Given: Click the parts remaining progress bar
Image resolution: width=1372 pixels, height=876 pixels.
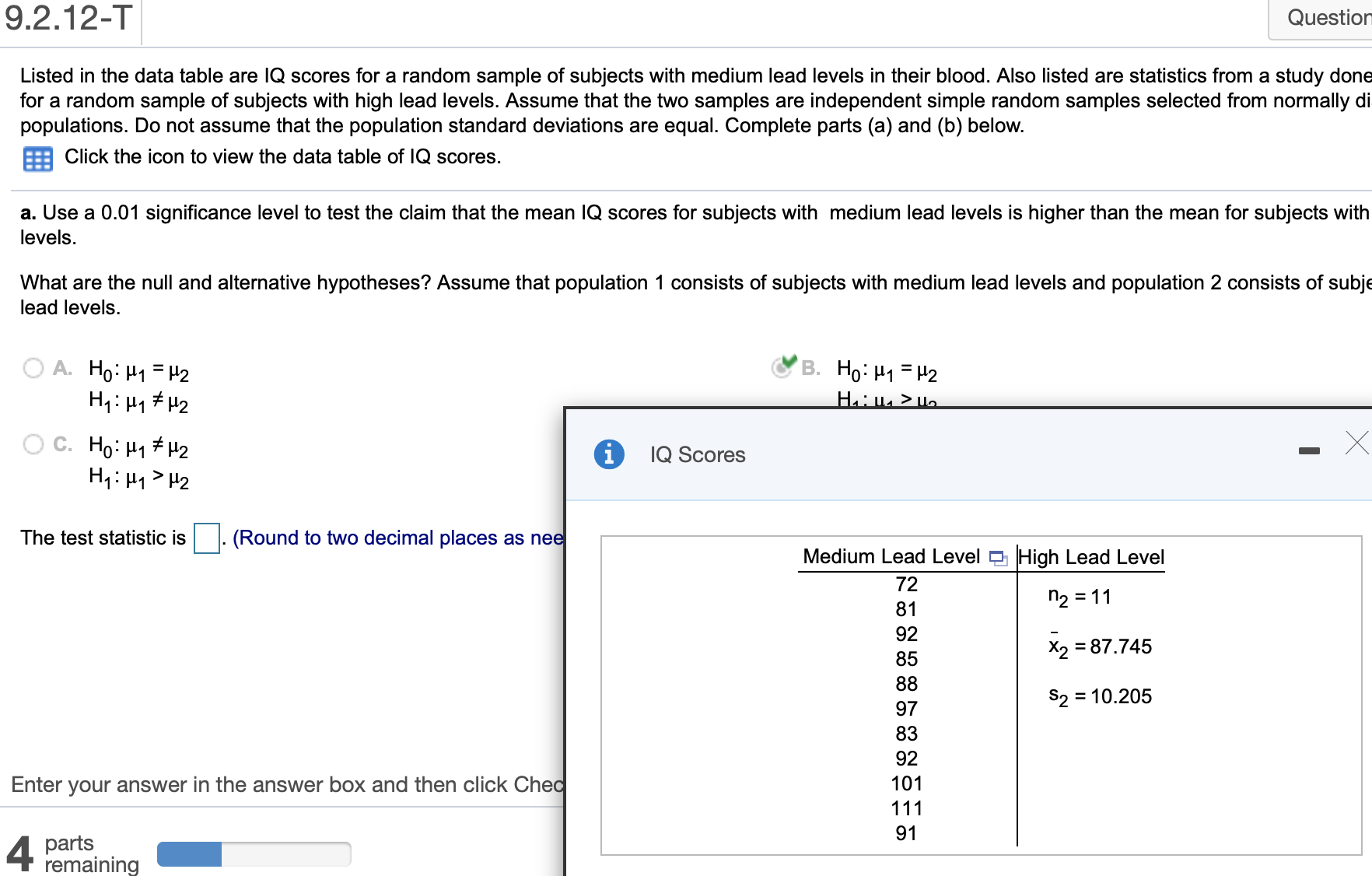Looking at the screenshot, I should 254,853.
